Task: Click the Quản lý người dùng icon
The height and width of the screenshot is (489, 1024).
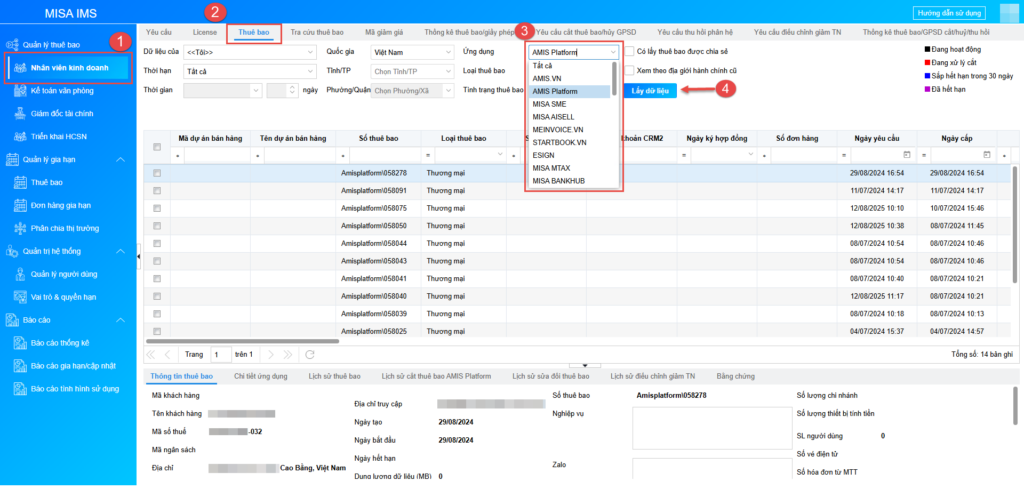Action: pos(22,273)
